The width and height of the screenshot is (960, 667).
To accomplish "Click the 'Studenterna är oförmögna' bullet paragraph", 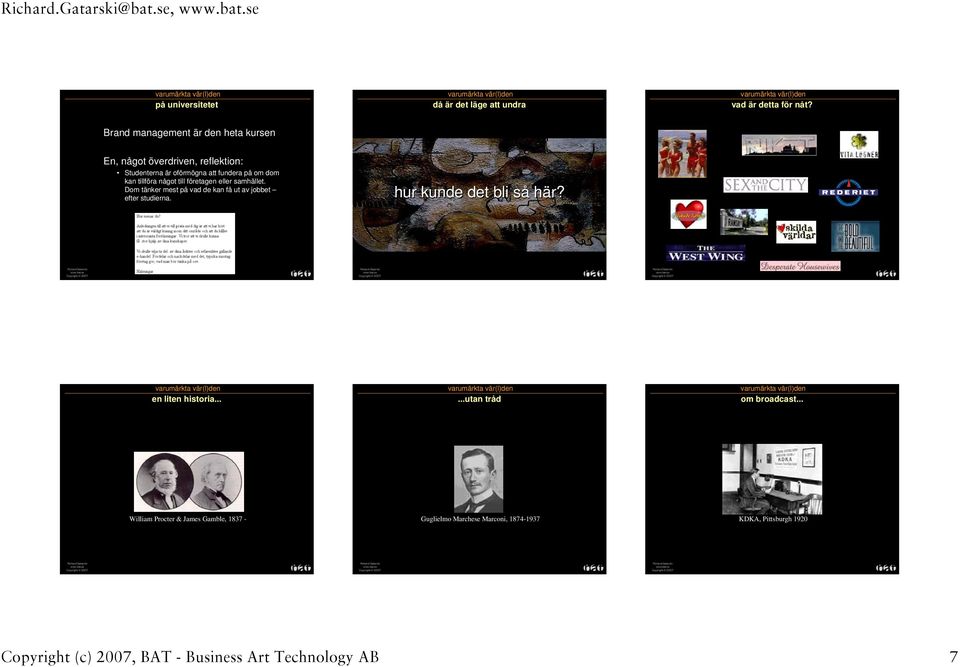I will pyautogui.click(x=198, y=186).
